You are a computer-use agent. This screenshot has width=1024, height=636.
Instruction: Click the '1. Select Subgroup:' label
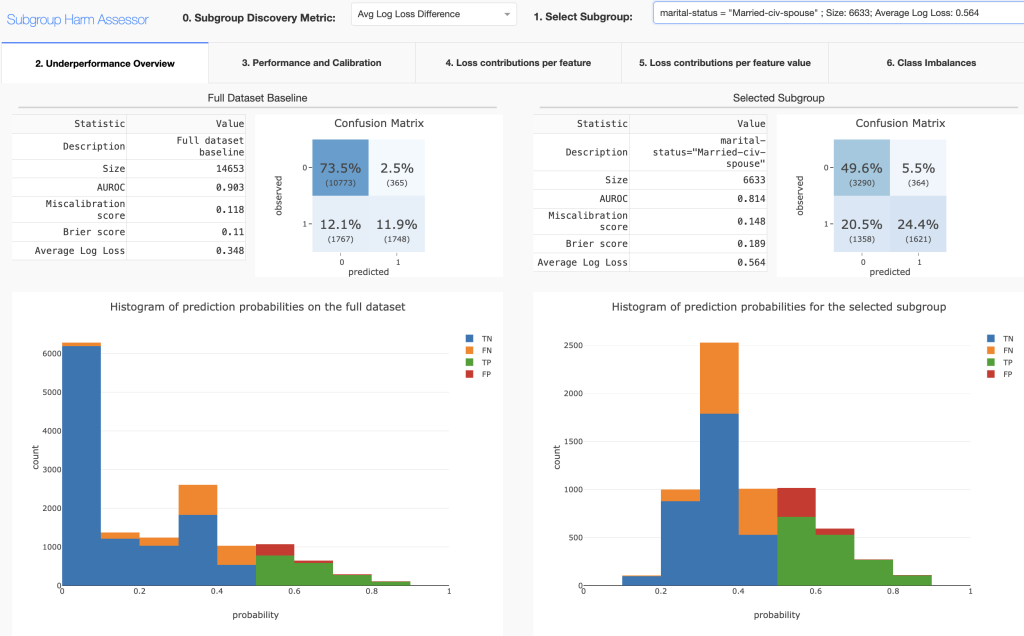[x=583, y=17]
